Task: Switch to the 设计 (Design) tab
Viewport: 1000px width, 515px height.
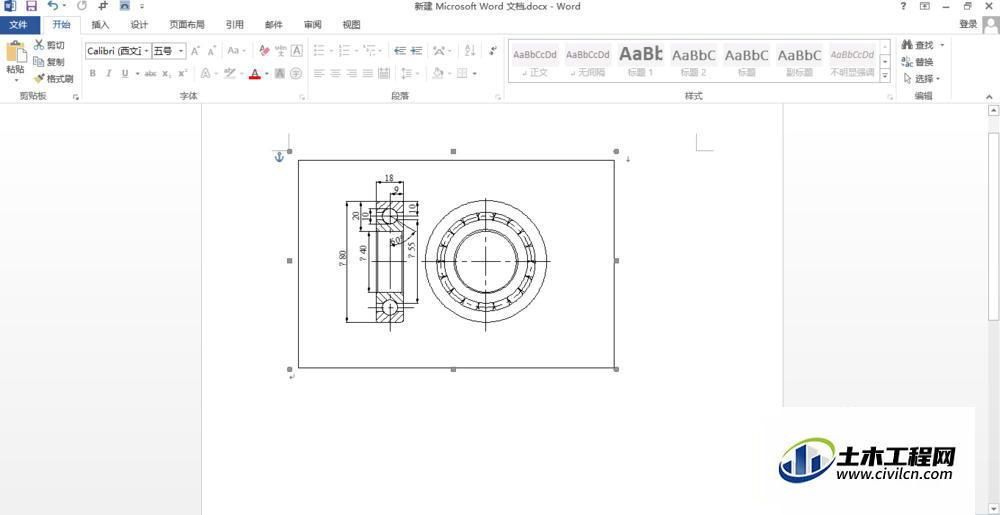Action: coord(139,25)
